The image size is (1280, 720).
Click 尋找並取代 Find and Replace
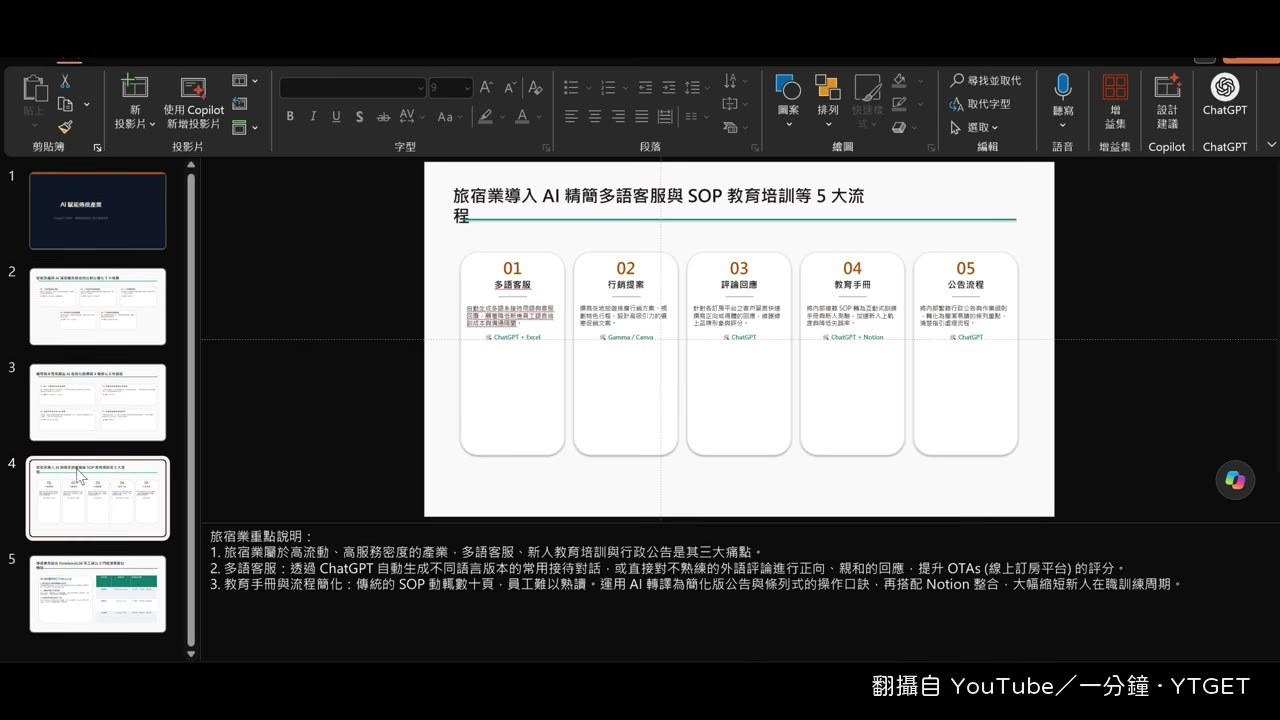coord(986,80)
